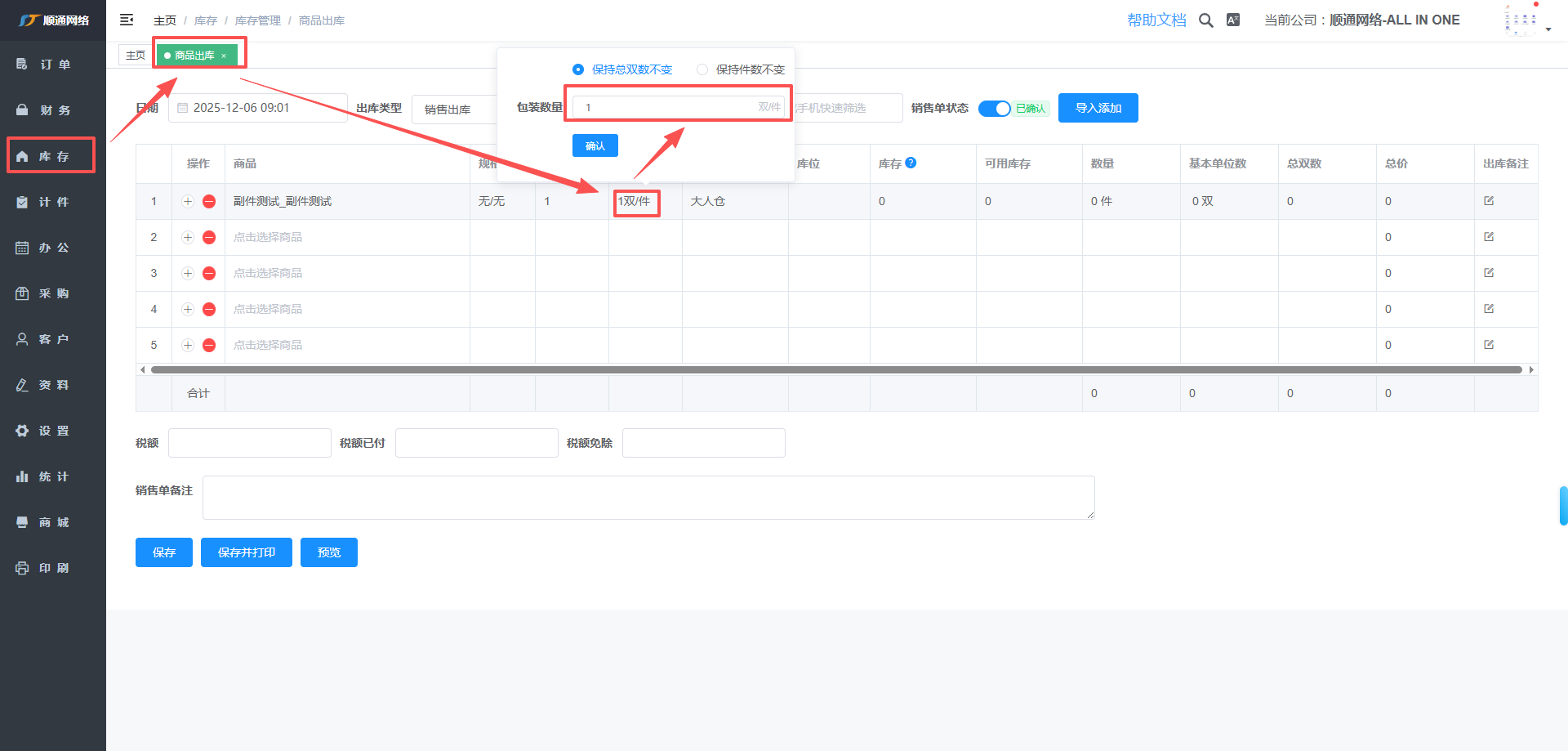Switch to the 主页 tab
This screenshot has width=1568, height=751.
pyautogui.click(x=136, y=56)
